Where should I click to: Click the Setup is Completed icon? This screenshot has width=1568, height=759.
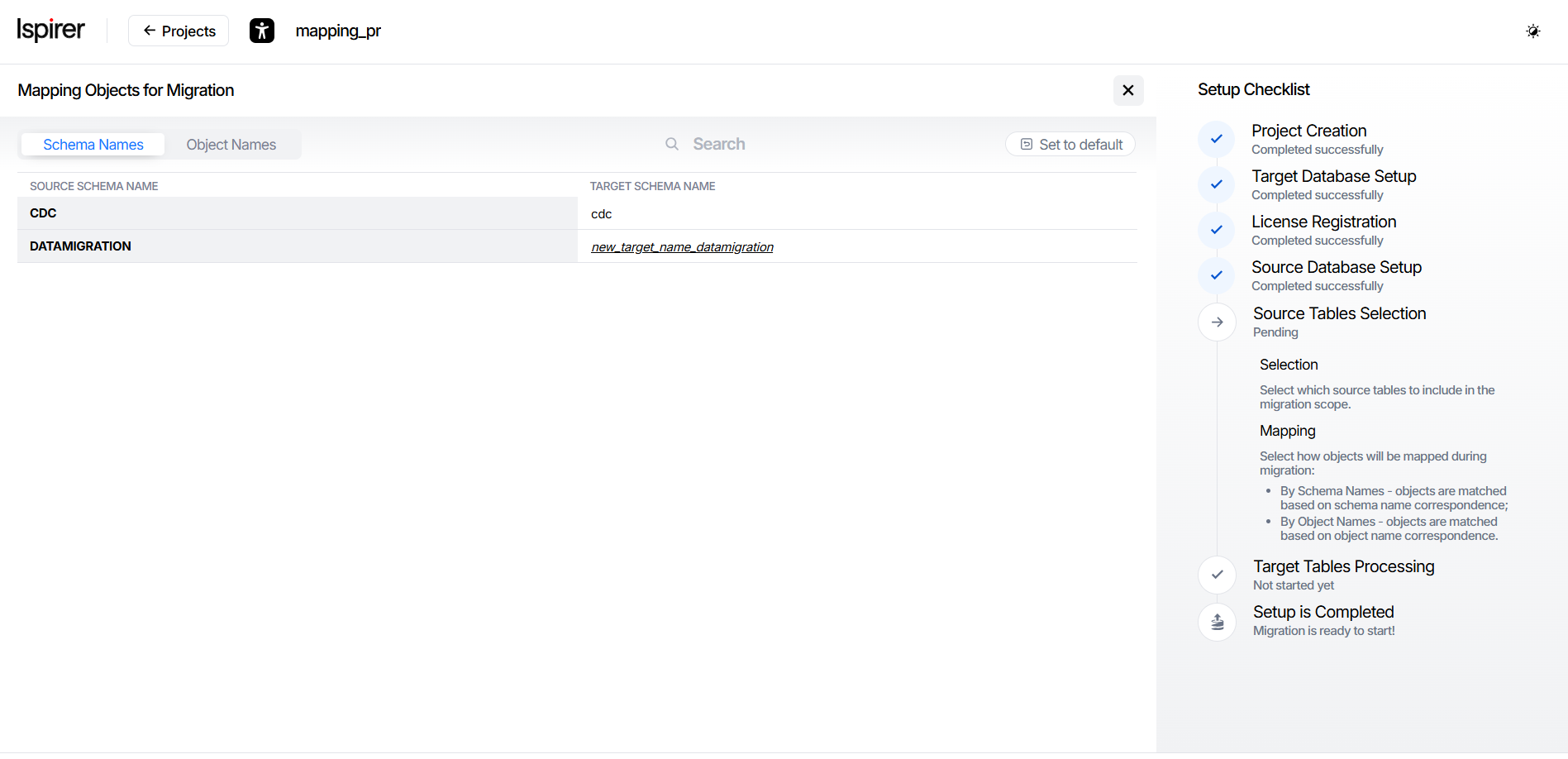[x=1217, y=621]
